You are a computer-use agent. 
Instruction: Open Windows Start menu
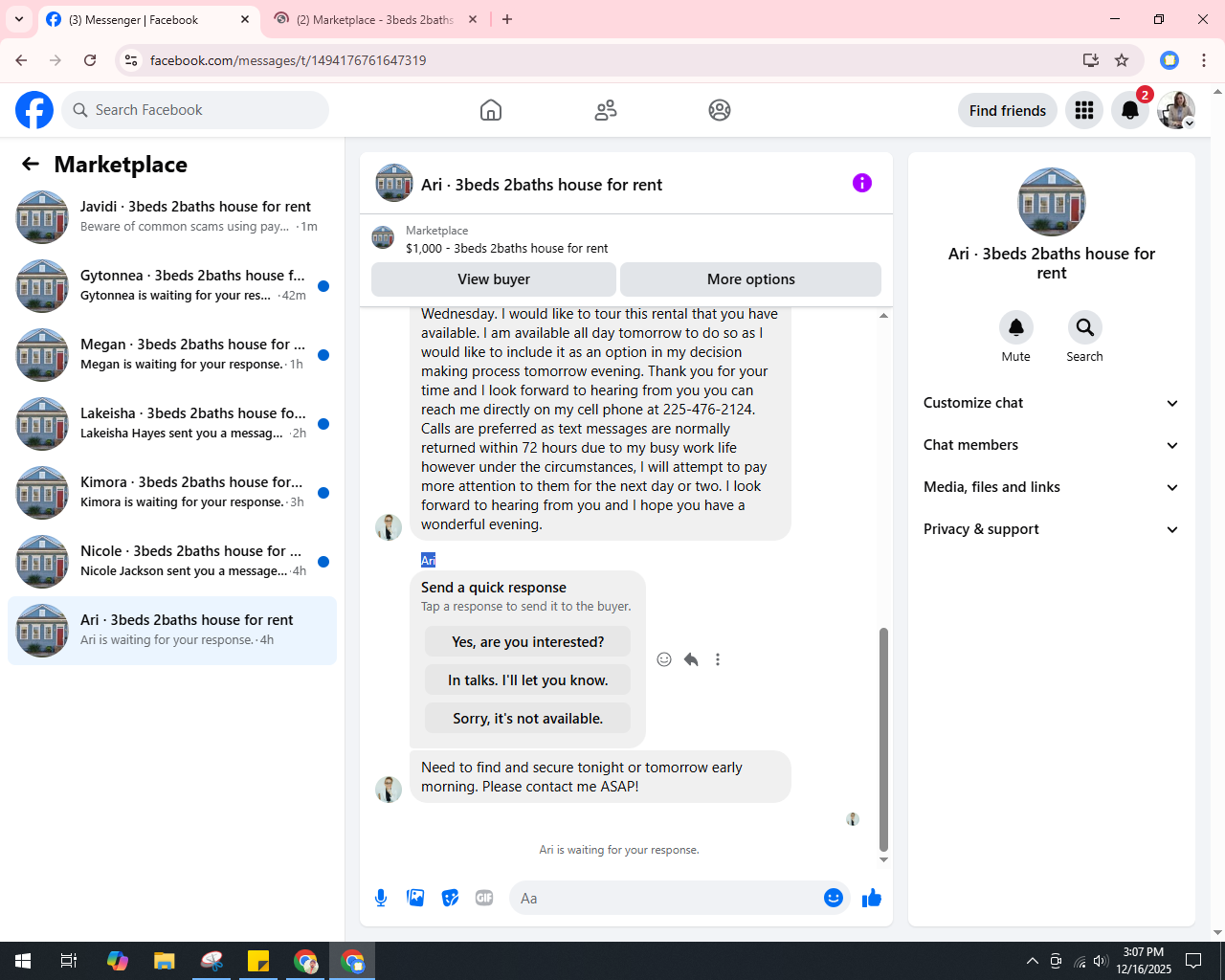pos(23,961)
